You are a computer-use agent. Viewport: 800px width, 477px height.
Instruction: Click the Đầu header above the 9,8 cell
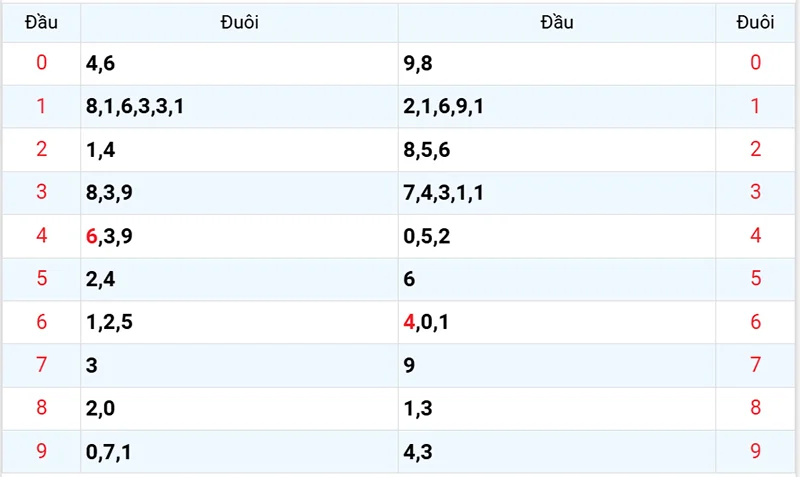click(x=557, y=23)
